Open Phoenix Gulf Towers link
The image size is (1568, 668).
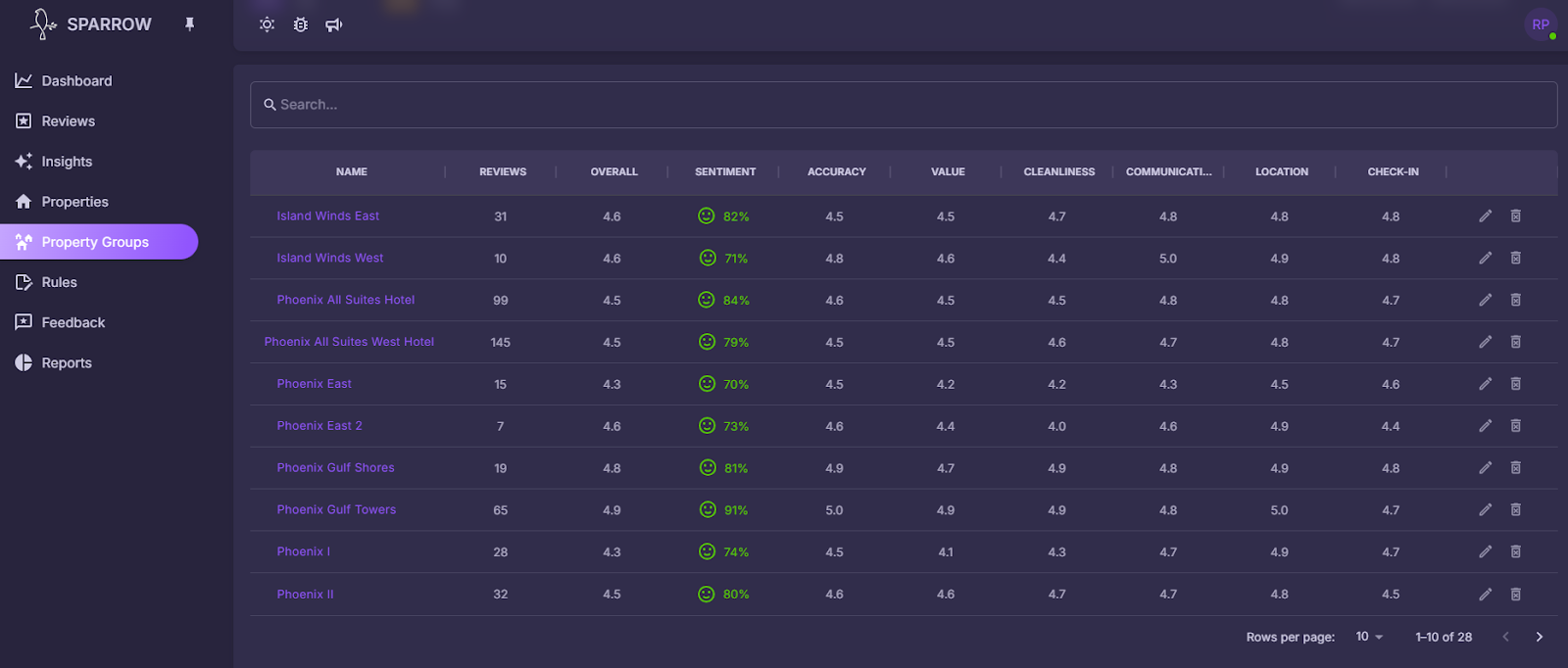point(336,509)
